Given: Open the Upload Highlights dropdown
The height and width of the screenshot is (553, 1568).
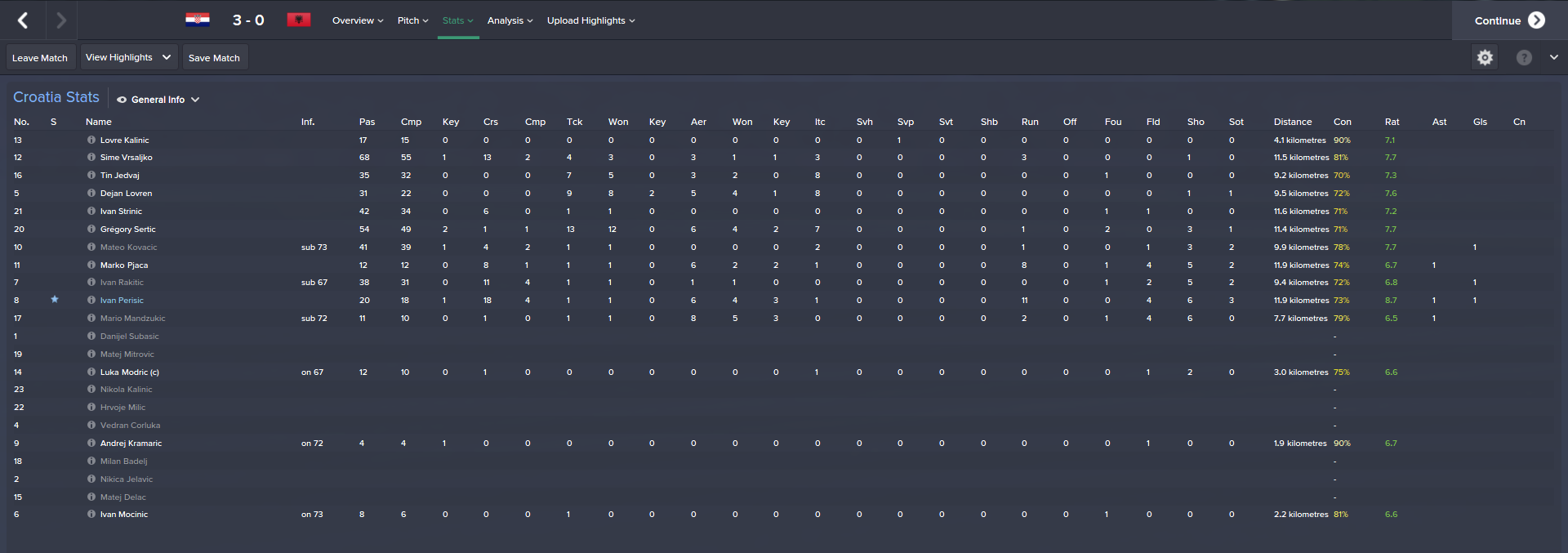Looking at the screenshot, I should coord(590,20).
